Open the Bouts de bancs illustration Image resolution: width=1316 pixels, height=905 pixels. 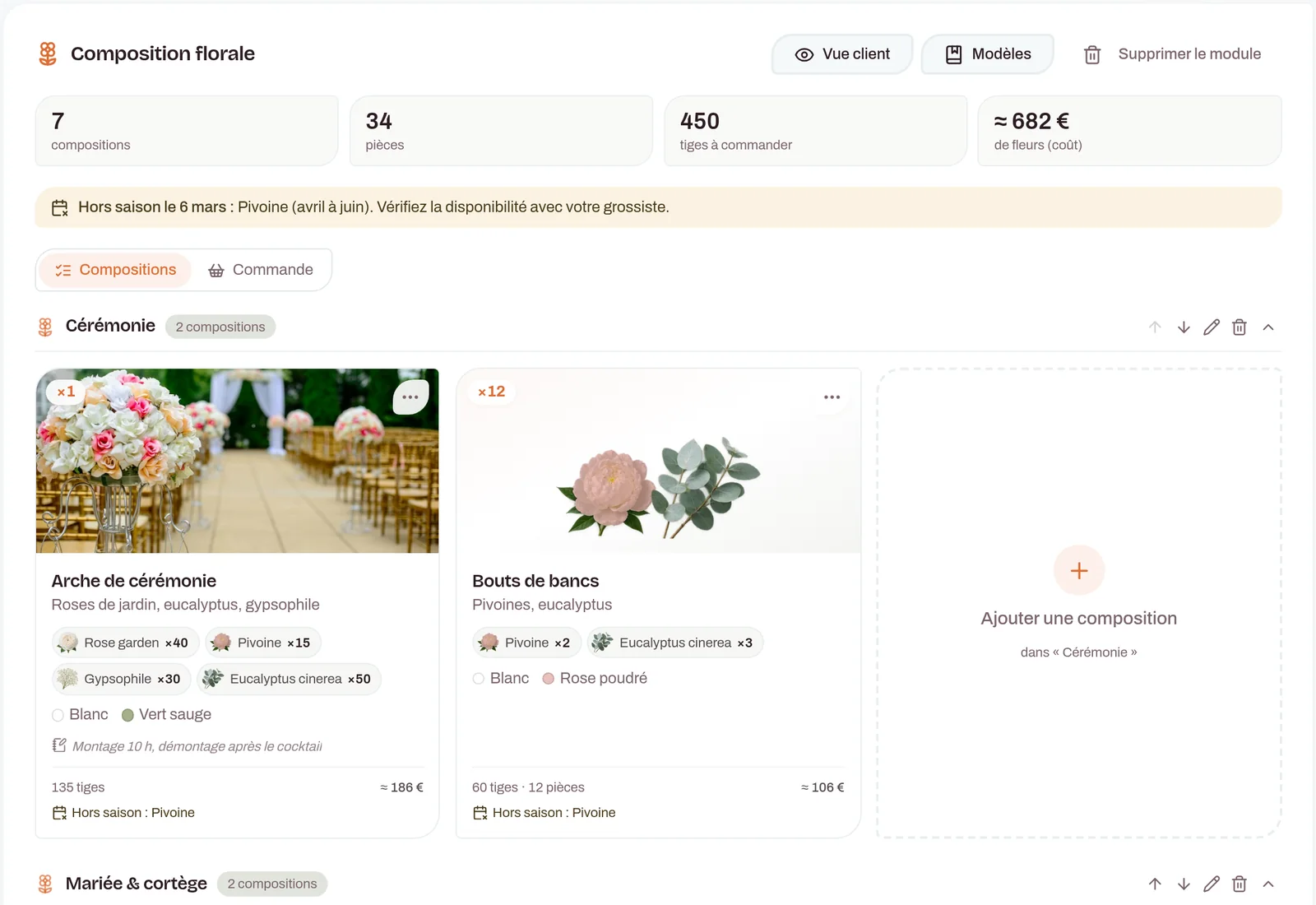pyautogui.click(x=659, y=461)
